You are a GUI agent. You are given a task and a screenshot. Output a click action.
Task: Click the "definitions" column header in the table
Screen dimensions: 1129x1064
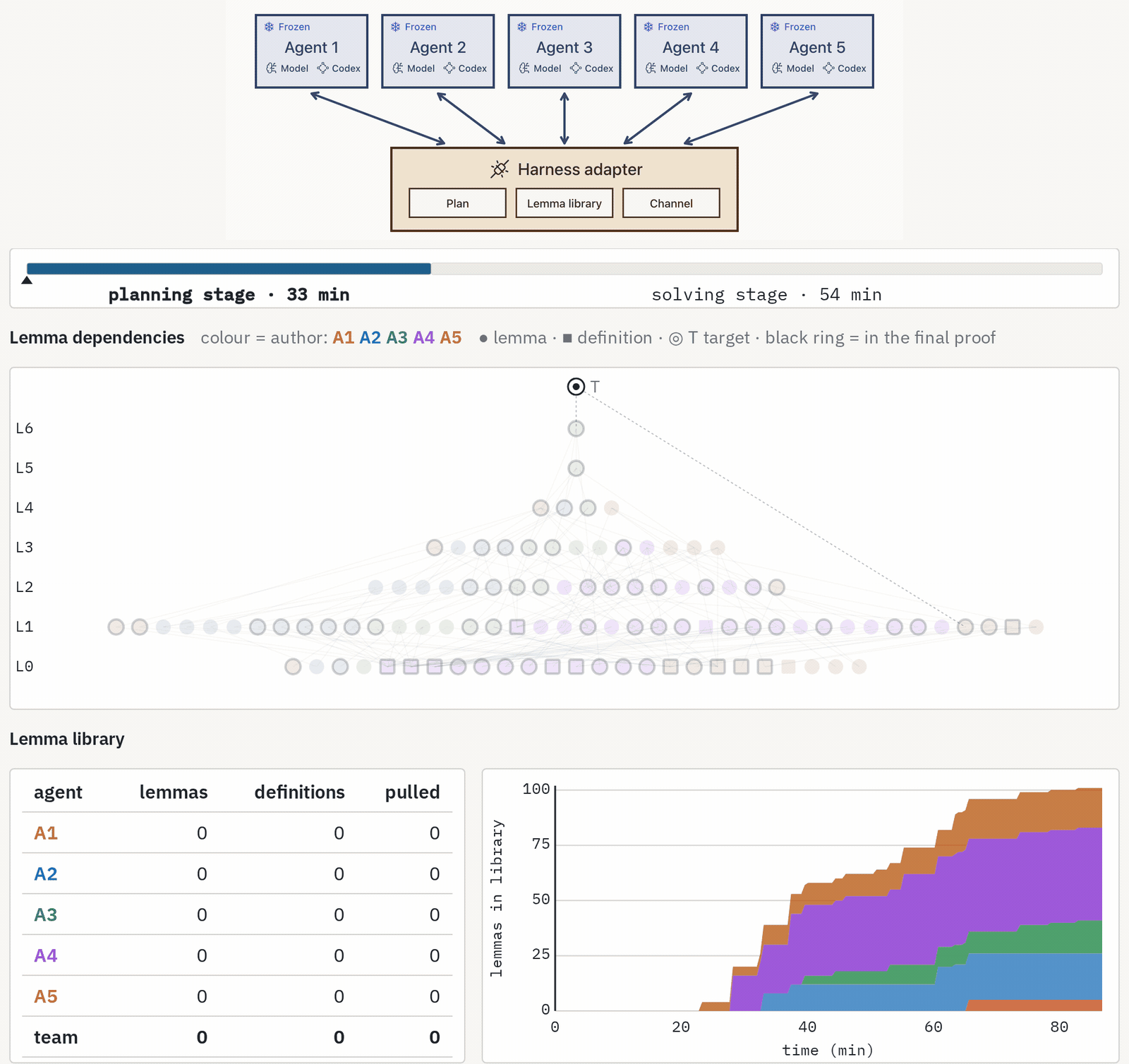tap(299, 792)
